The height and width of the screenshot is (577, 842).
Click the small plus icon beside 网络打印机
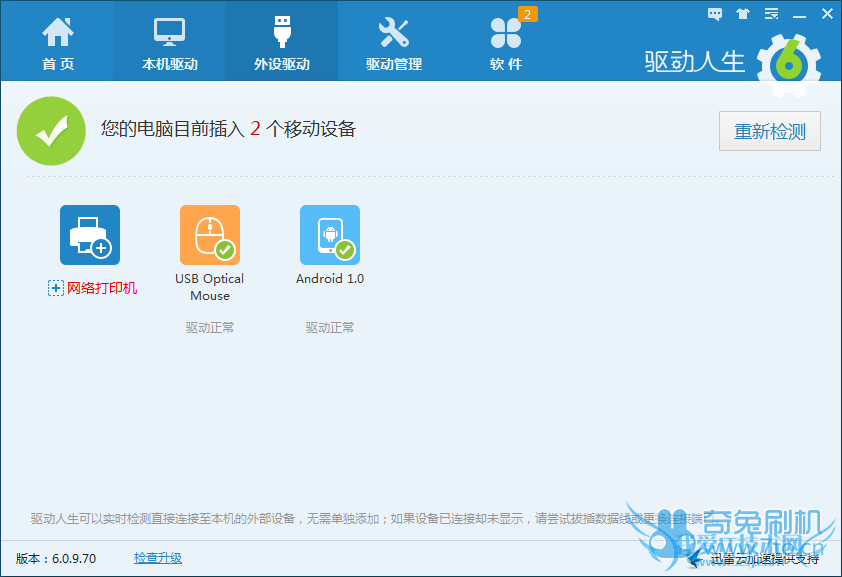[x=56, y=288]
